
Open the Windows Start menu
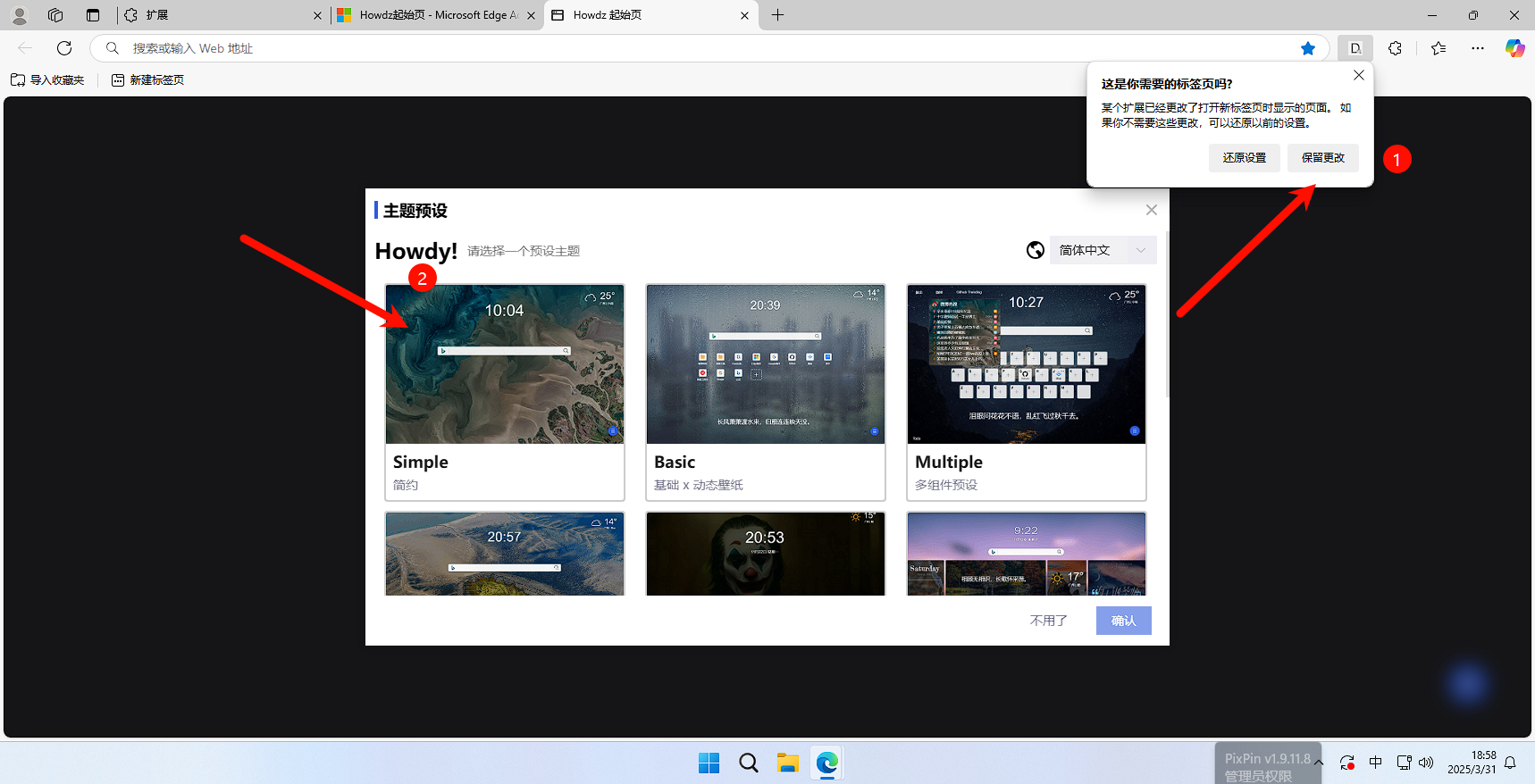(709, 763)
